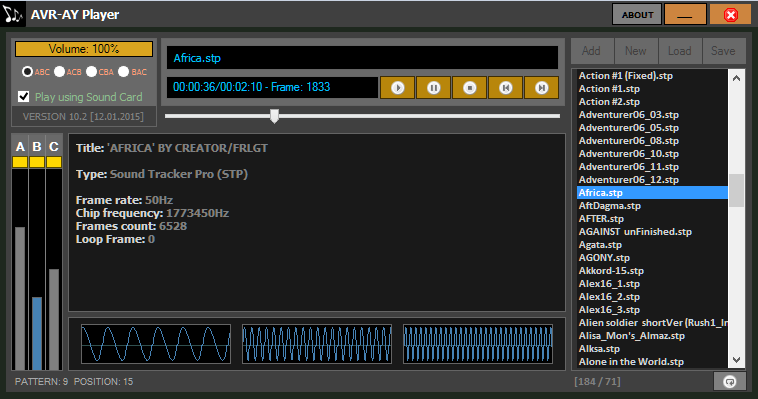Pause the current track

click(x=434, y=88)
